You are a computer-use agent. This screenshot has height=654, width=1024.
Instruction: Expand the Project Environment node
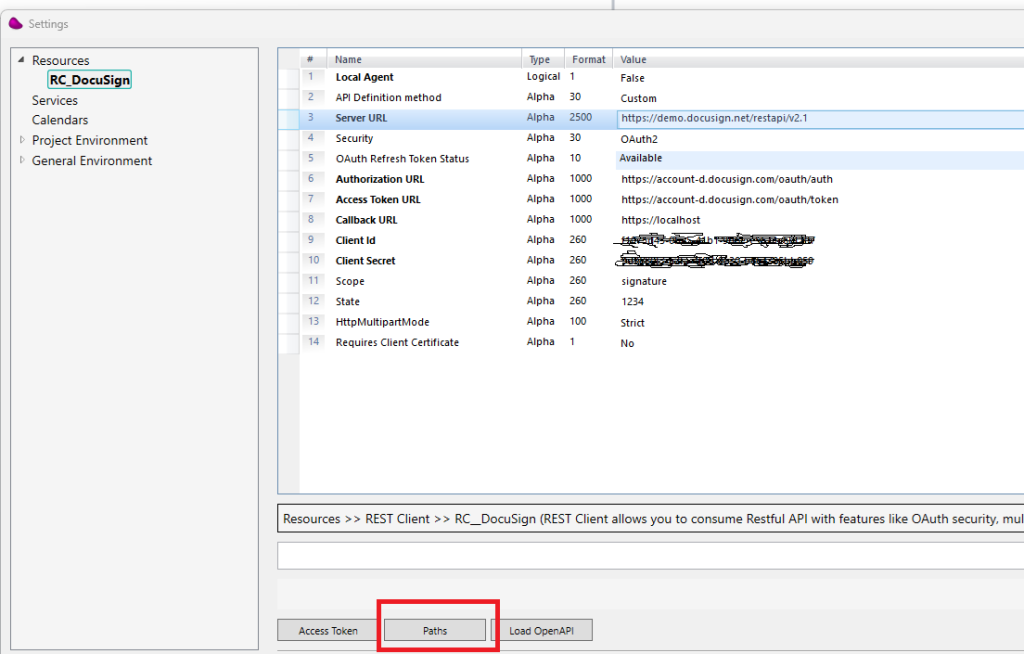(22, 140)
